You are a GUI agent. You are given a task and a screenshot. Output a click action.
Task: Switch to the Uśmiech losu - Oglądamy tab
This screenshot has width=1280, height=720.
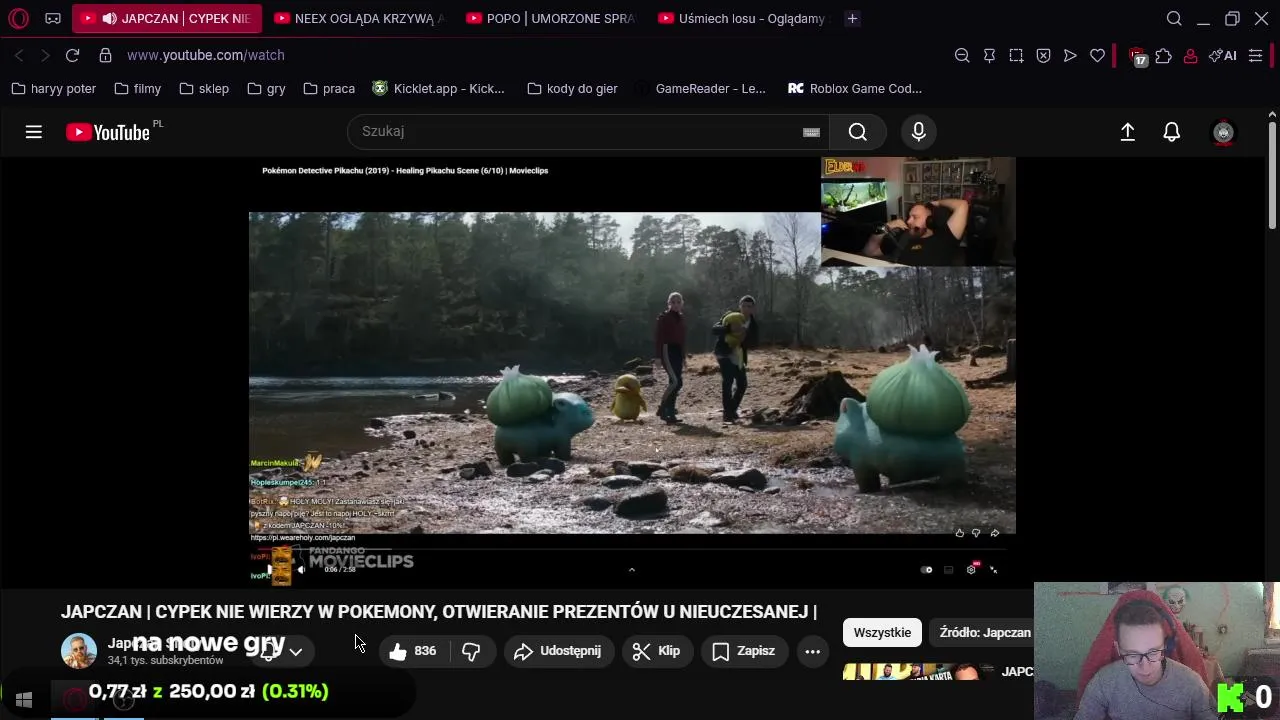click(742, 18)
